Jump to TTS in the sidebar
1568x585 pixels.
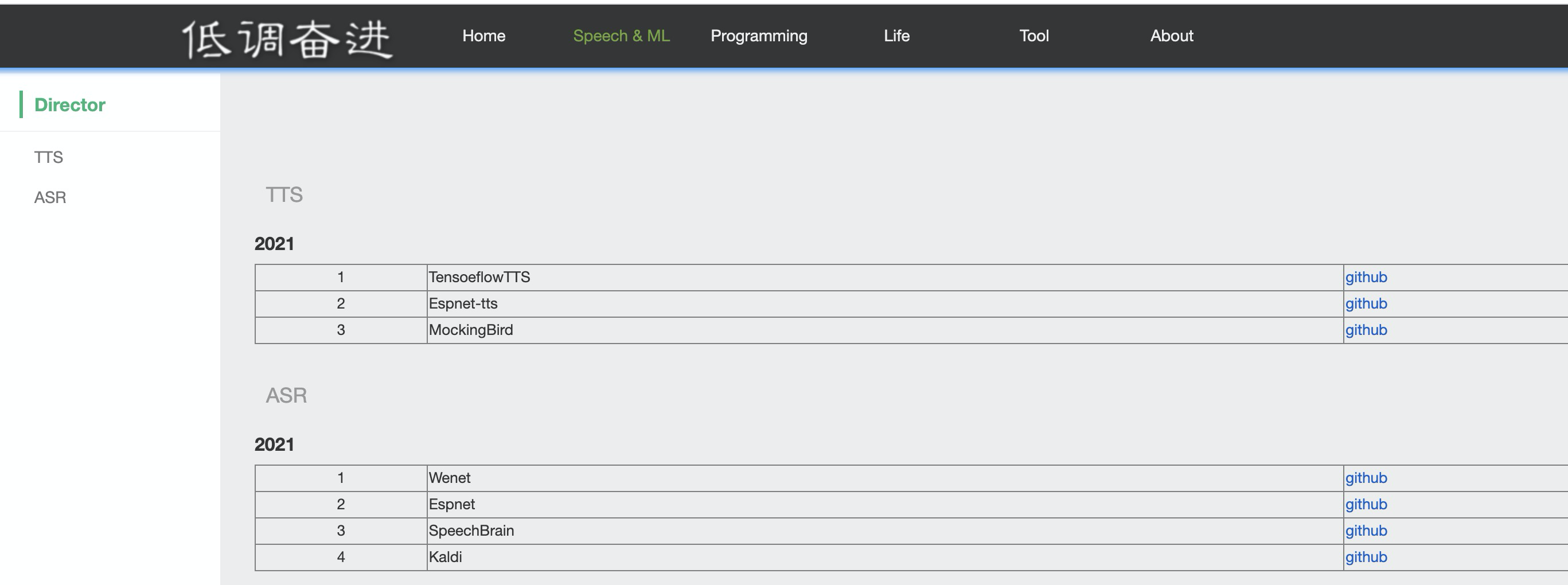pos(49,157)
